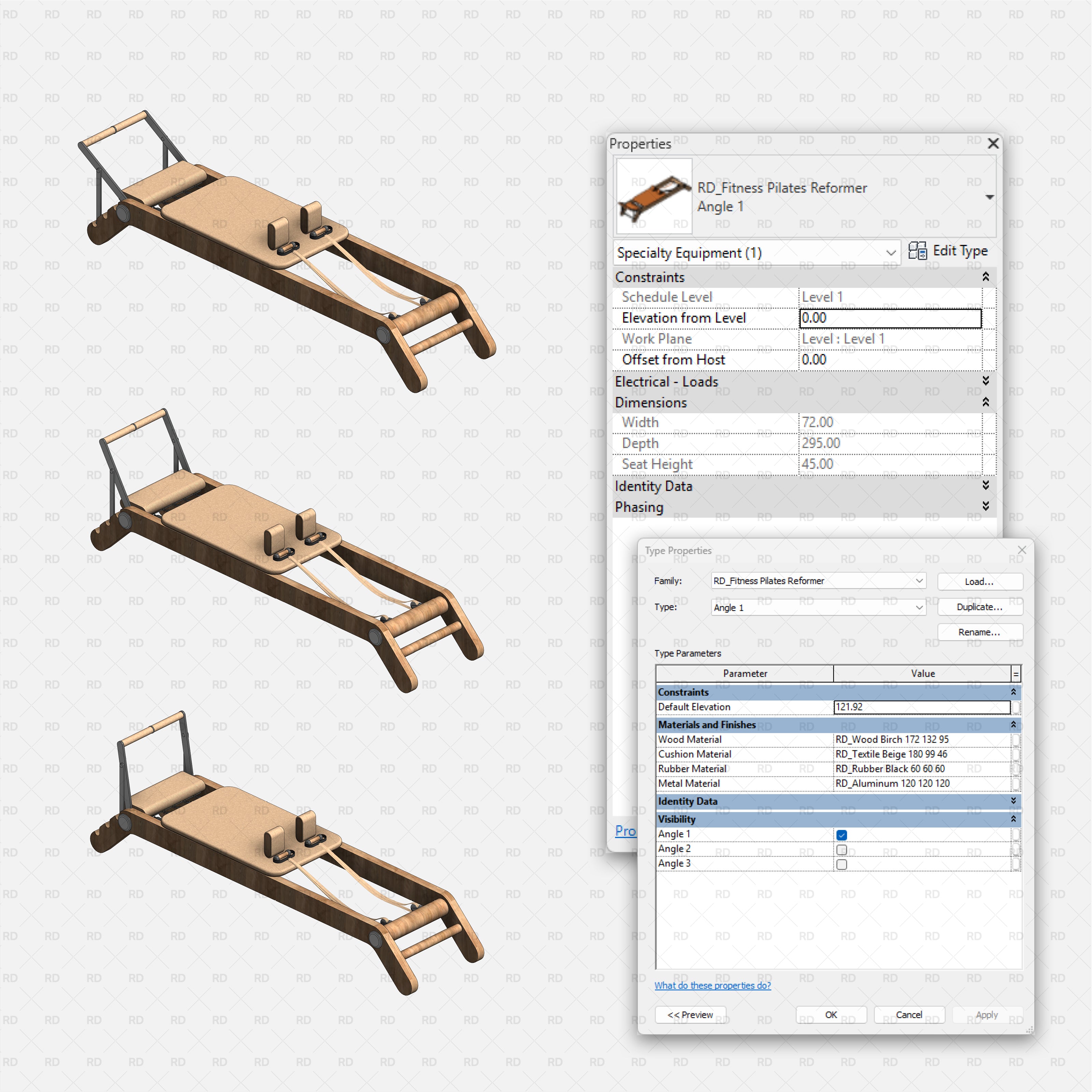1092x1092 pixels.
Task: Open the Type dropdown showing Angle 1
Action: [920, 607]
